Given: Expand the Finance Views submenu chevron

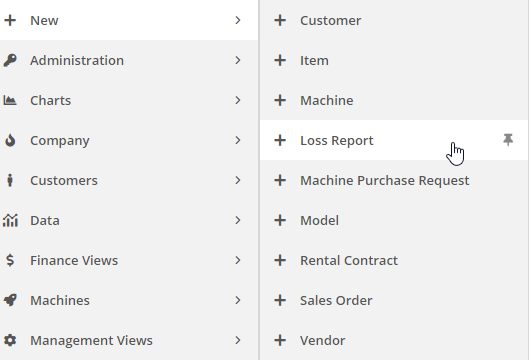Looking at the screenshot, I should point(238,260).
